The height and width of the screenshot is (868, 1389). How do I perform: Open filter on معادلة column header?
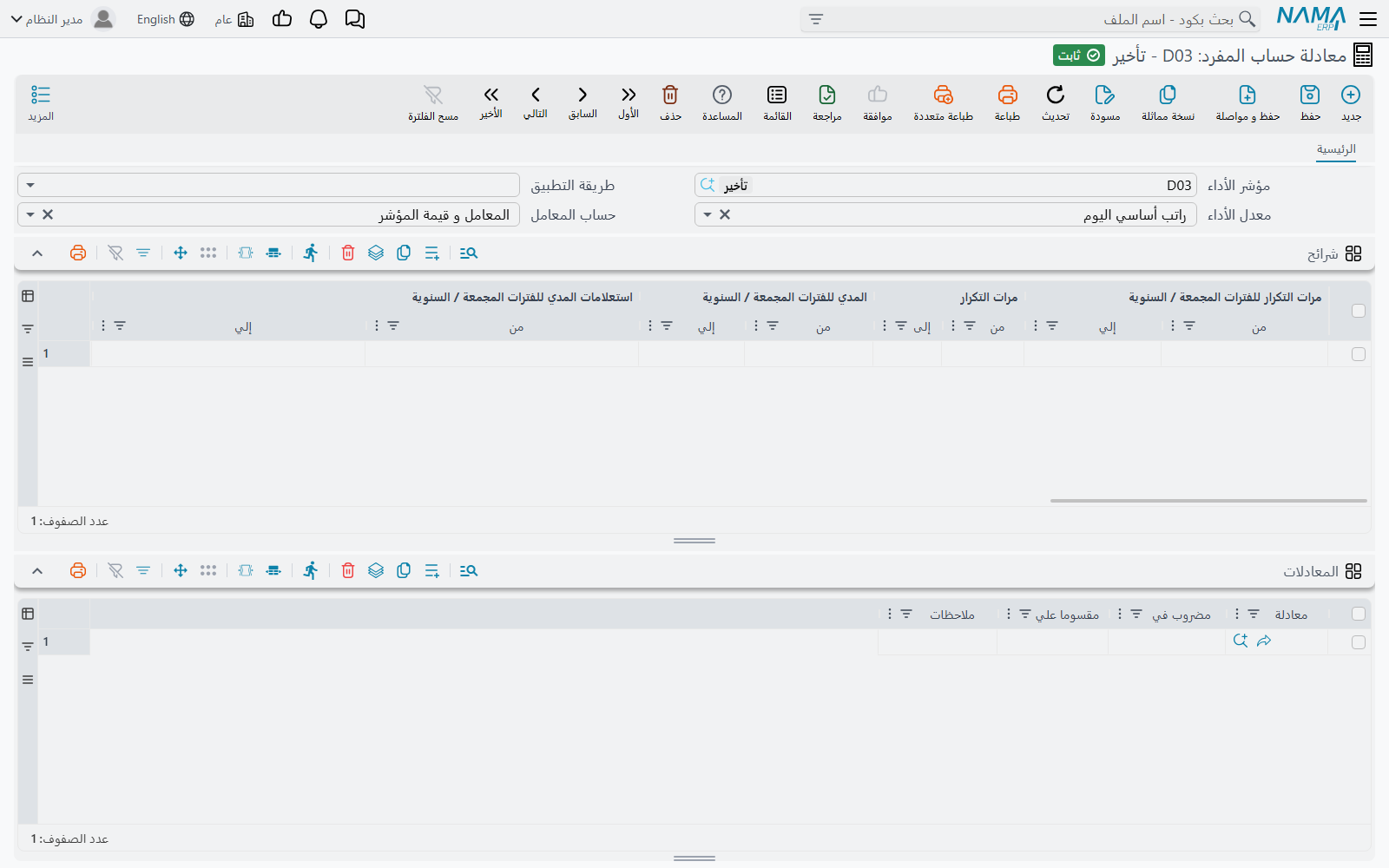tap(1254, 614)
